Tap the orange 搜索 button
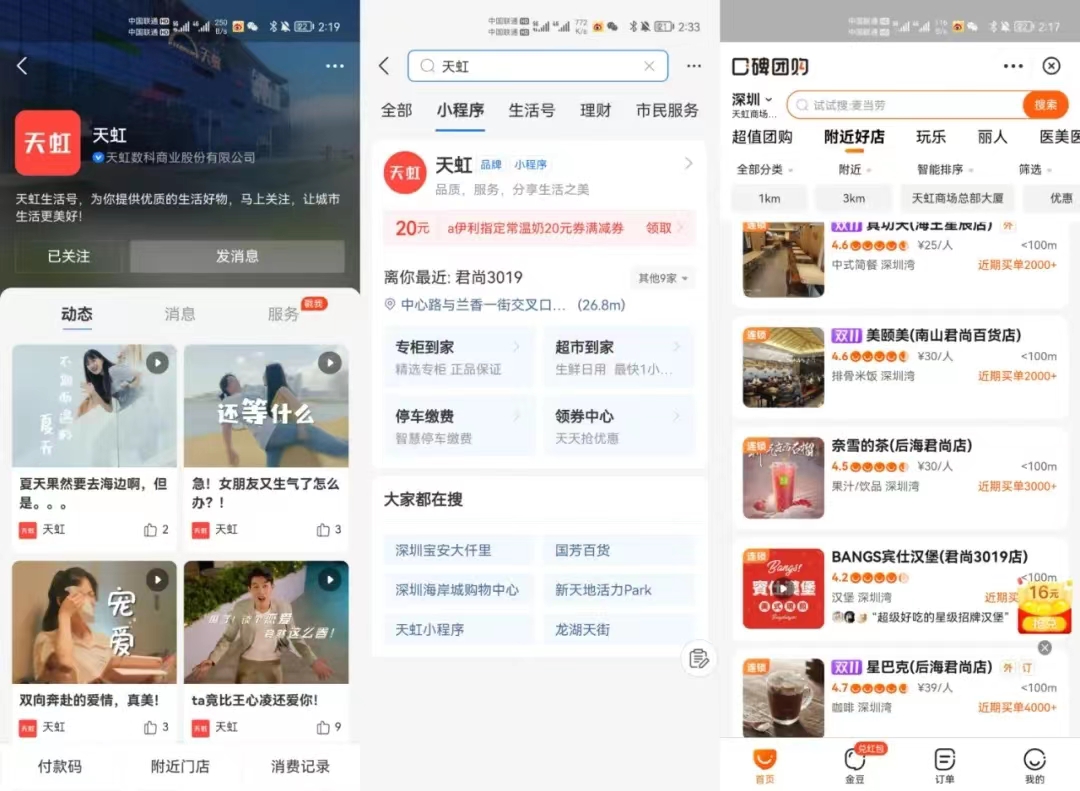Viewport: 1080px width, 791px height. [1046, 105]
